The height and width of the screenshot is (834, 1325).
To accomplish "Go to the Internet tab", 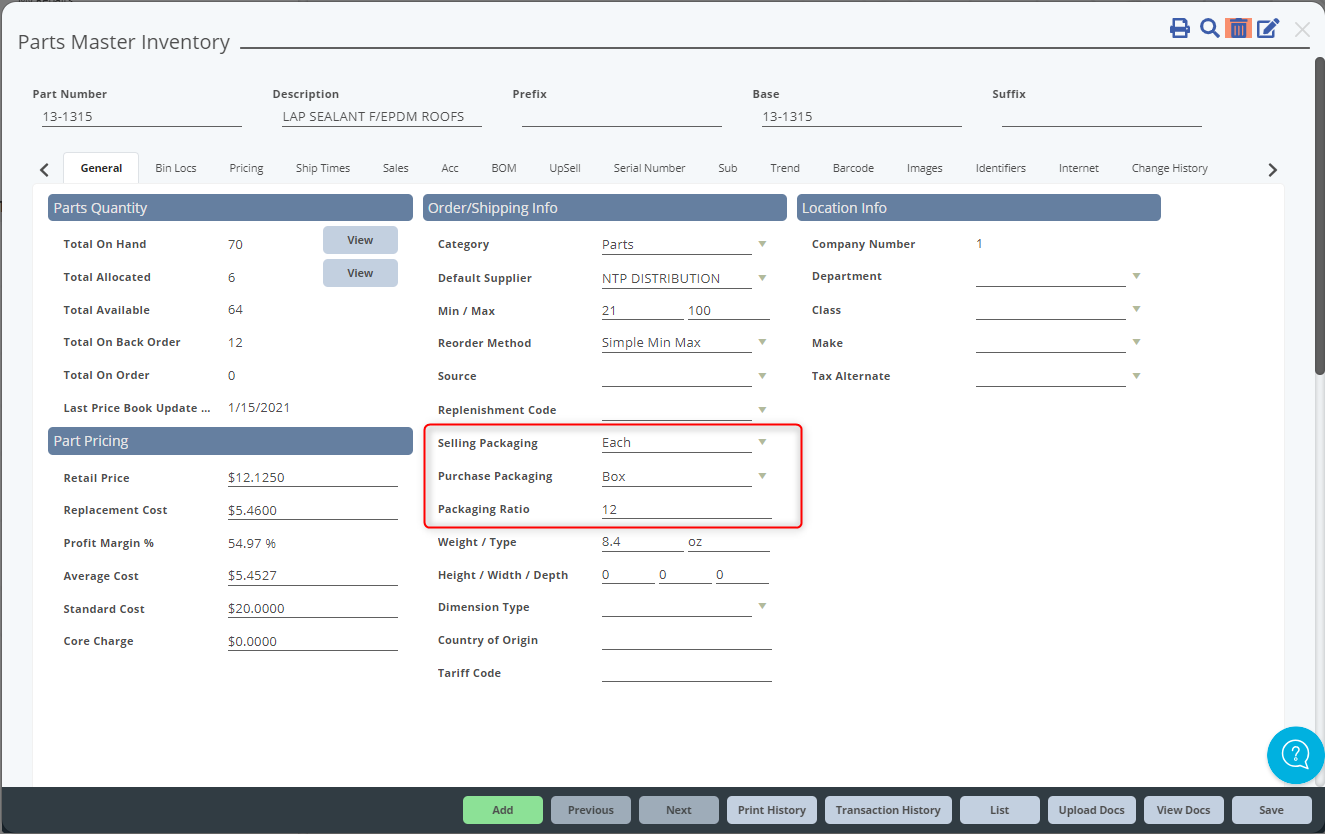I will click(x=1079, y=168).
